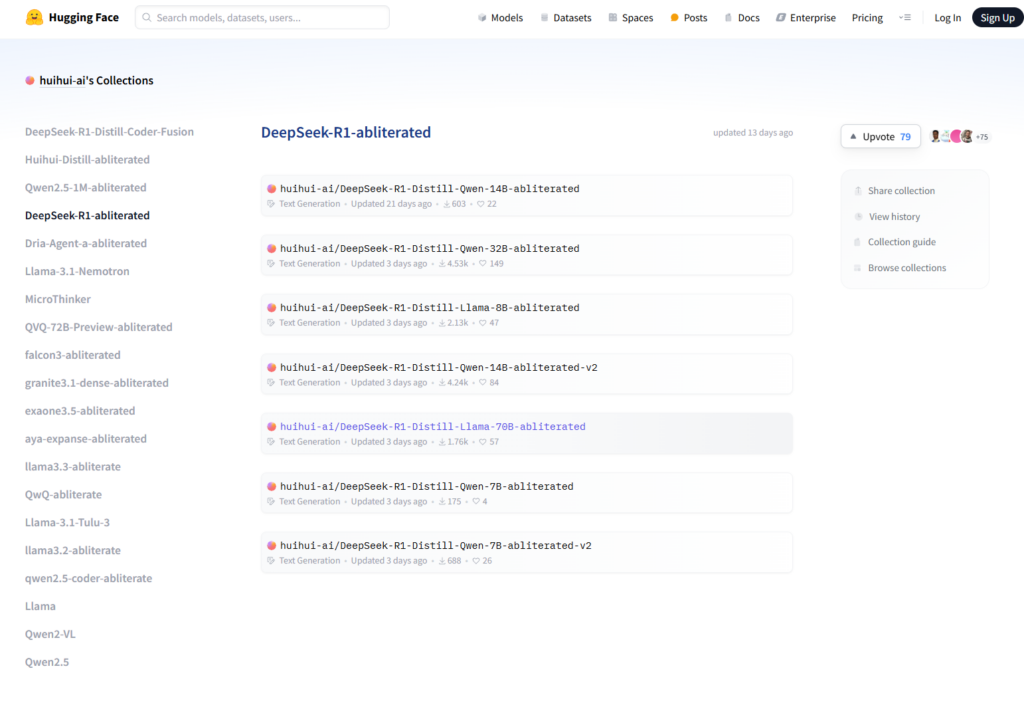Click the Enterprise icon in navbar

click(x=780, y=18)
